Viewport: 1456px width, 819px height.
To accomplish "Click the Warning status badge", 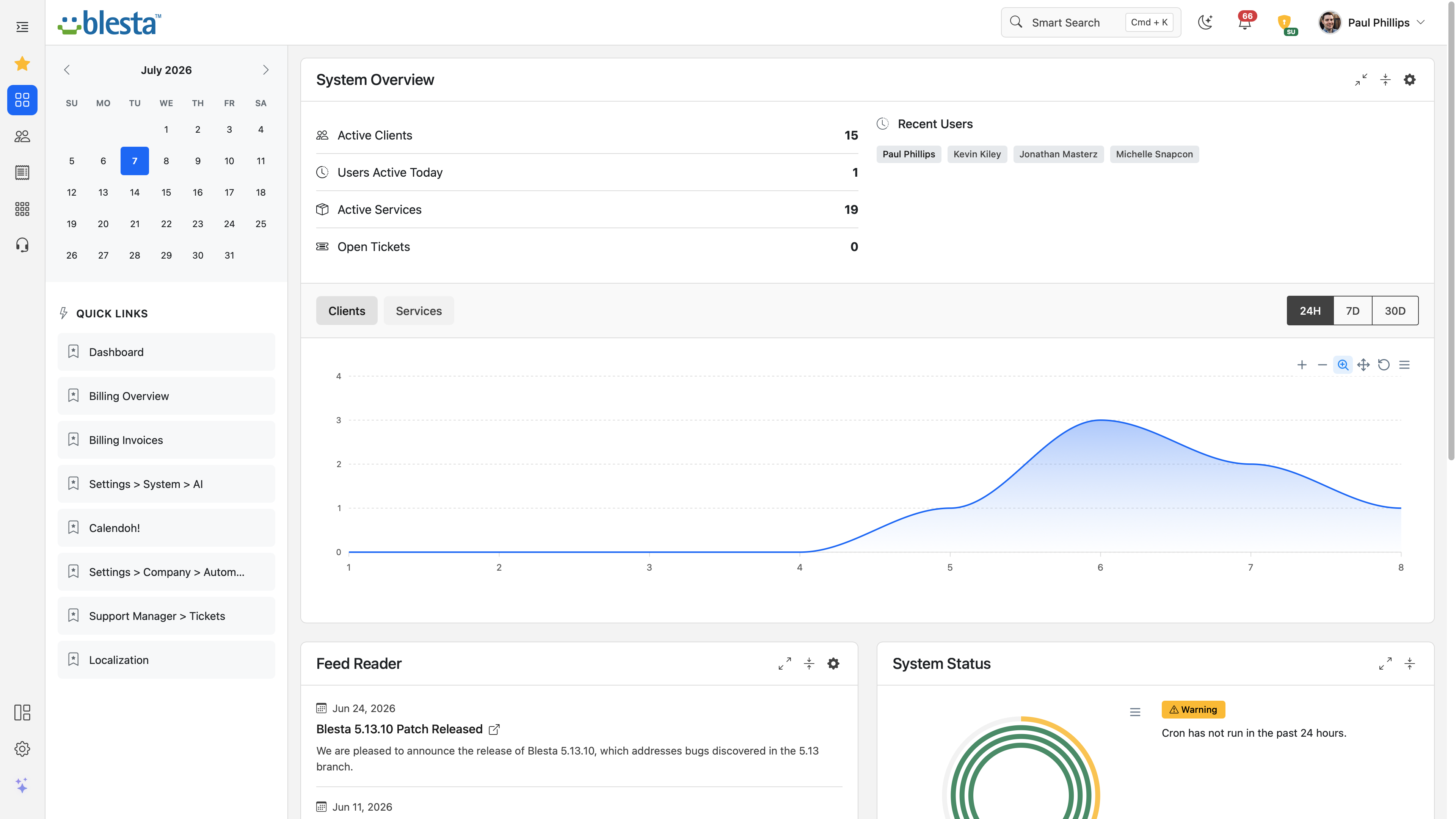I will [1193, 710].
